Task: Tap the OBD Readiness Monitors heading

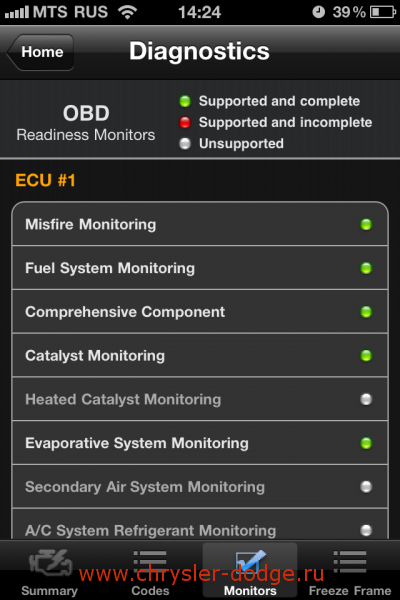Action: pyautogui.click(x=86, y=123)
